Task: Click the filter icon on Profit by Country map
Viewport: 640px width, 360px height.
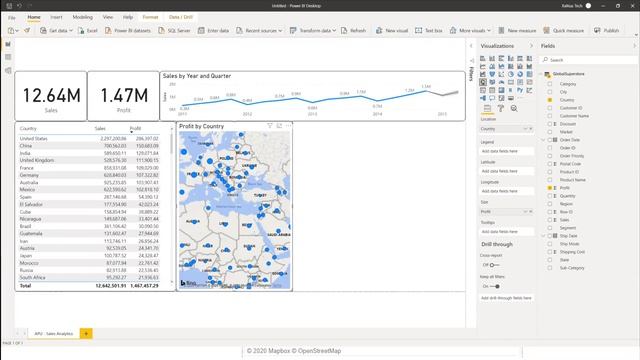Action: point(270,126)
